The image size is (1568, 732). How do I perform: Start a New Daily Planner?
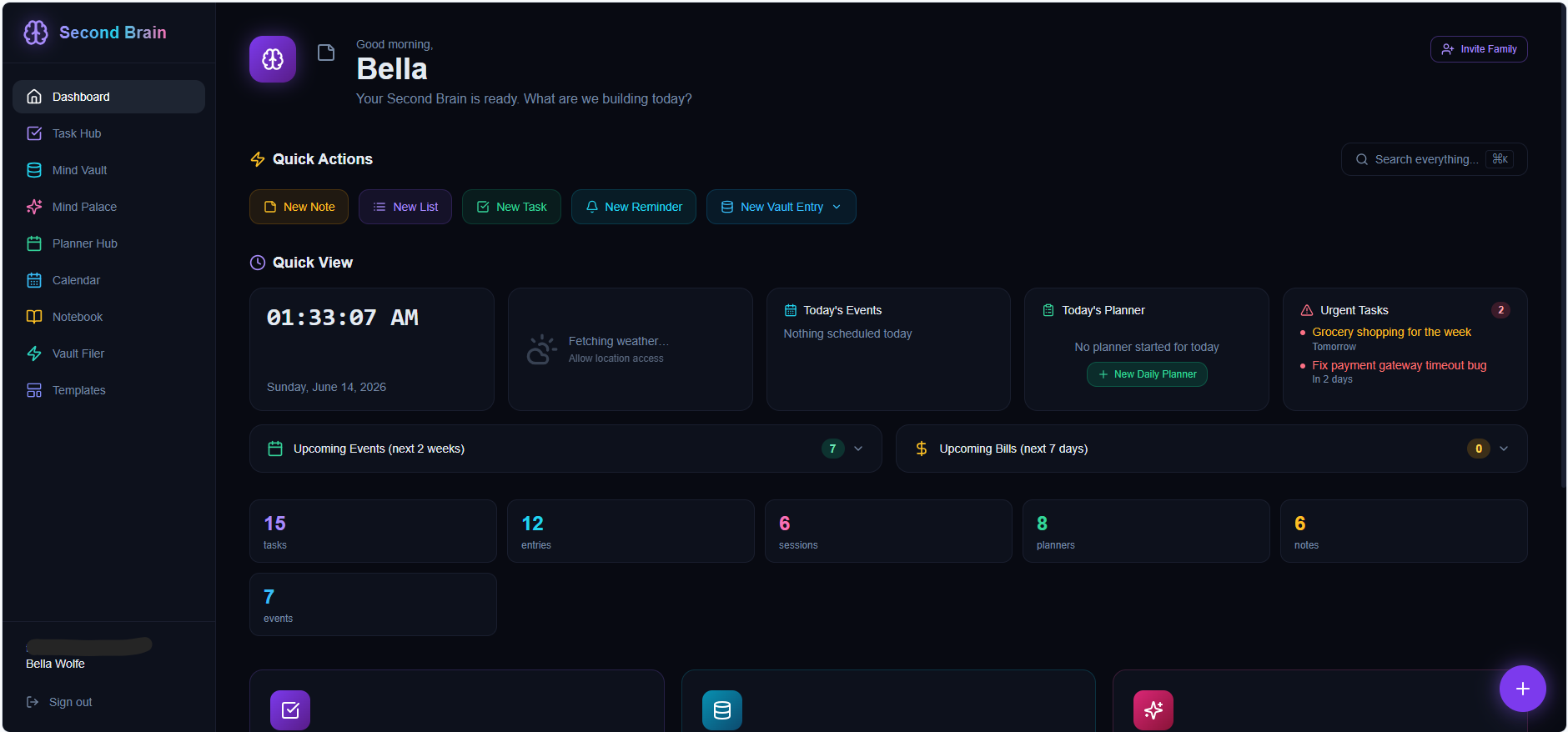click(1147, 374)
